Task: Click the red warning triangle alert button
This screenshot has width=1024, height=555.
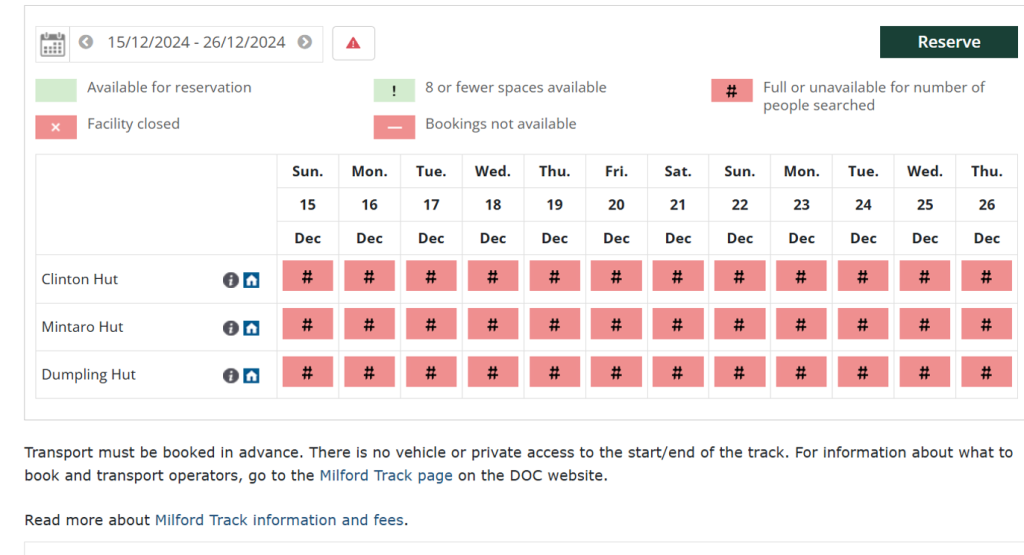Action: 353,44
